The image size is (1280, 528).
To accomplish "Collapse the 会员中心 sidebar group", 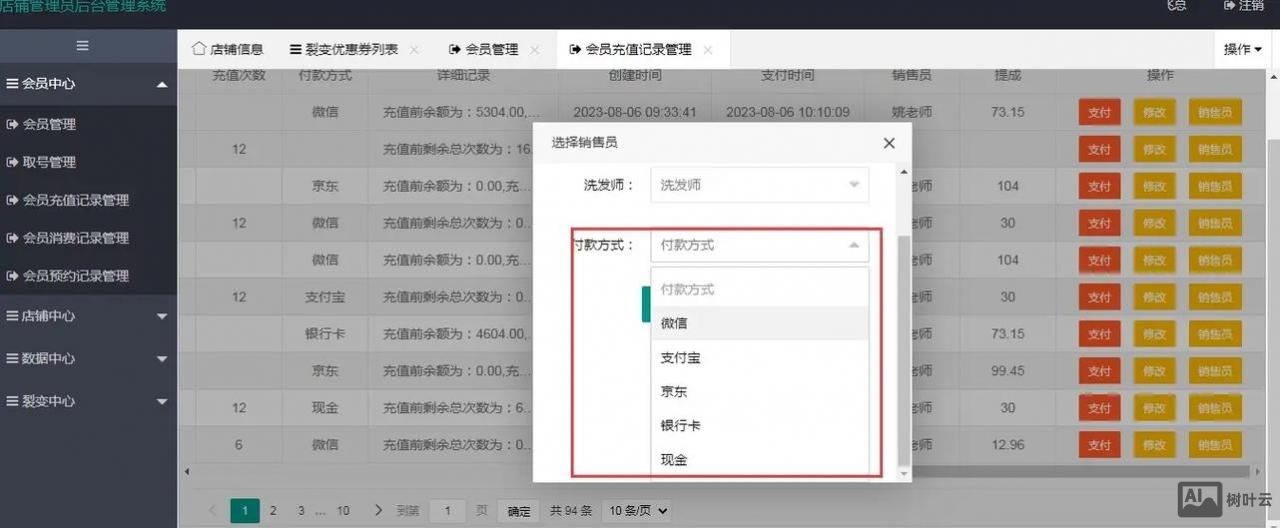I will click(88, 84).
